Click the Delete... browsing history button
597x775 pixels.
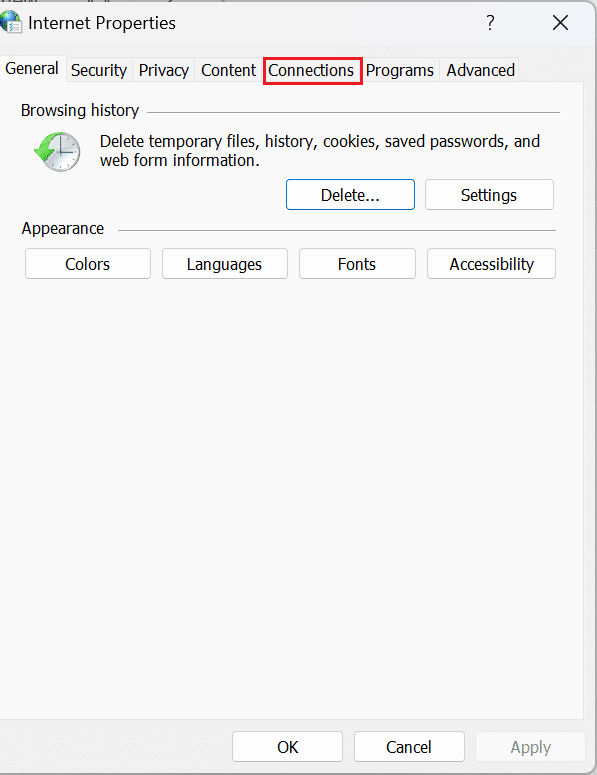[350, 195]
